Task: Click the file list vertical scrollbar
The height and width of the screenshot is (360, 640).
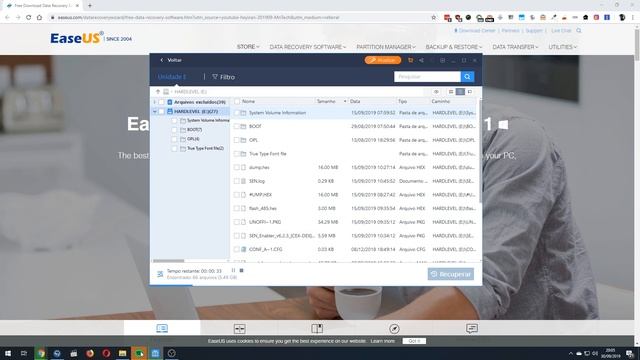Action: (x=480, y=151)
